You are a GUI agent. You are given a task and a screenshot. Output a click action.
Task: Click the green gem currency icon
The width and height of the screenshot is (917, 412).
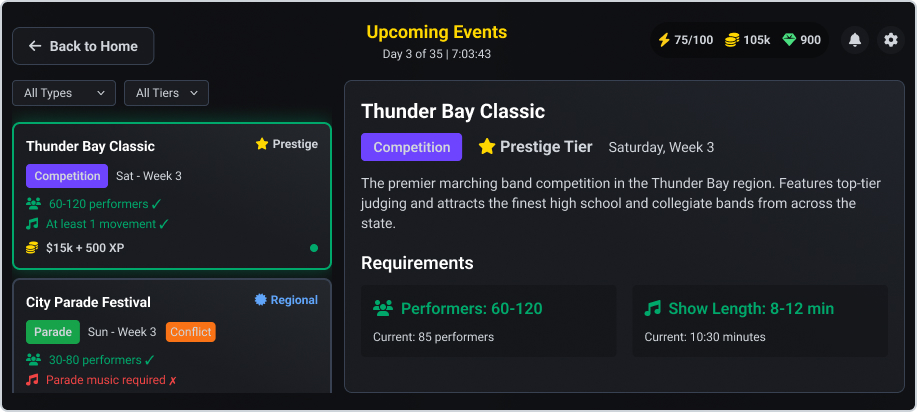click(x=789, y=40)
